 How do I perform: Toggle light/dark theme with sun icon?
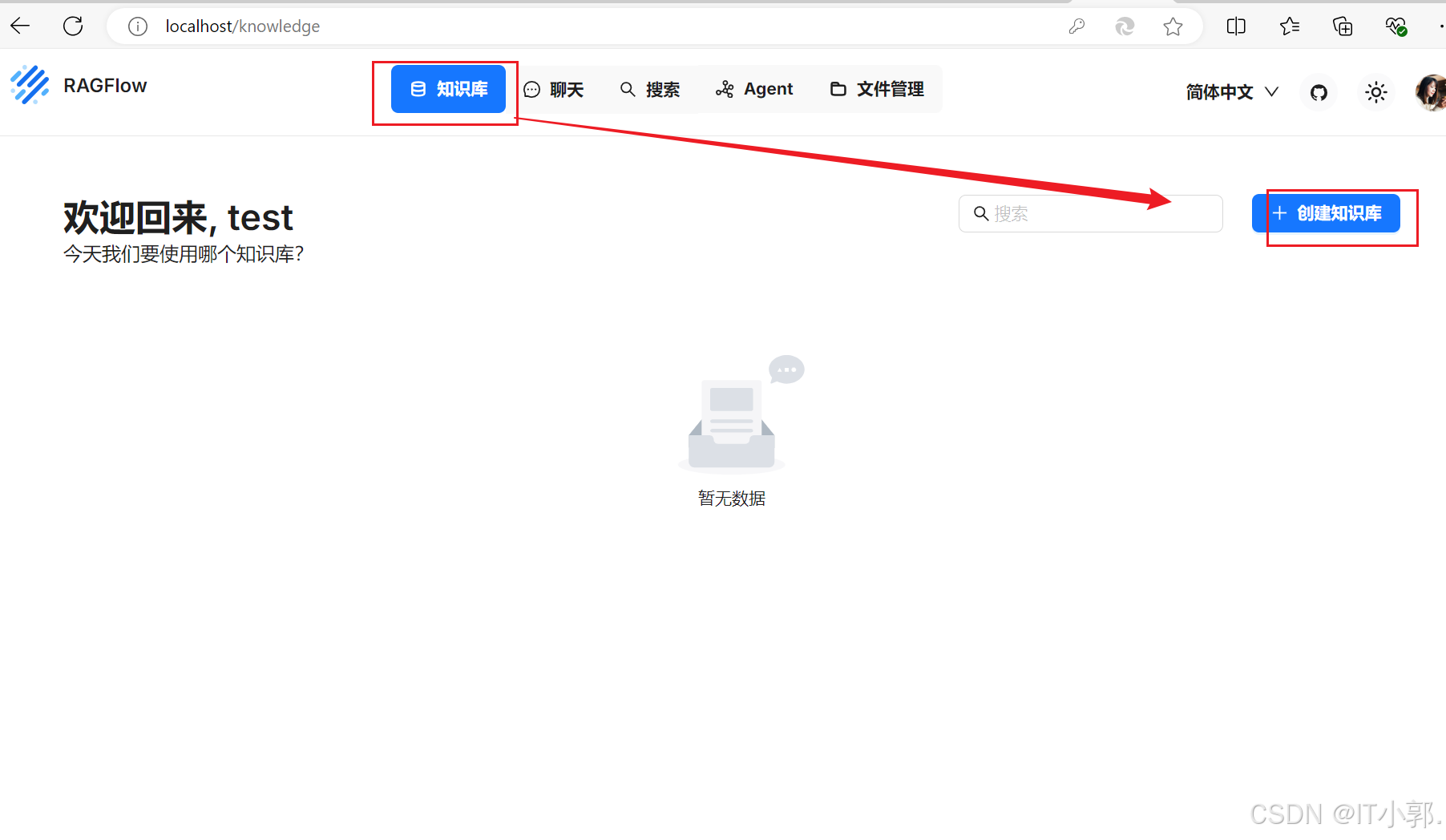[x=1376, y=92]
